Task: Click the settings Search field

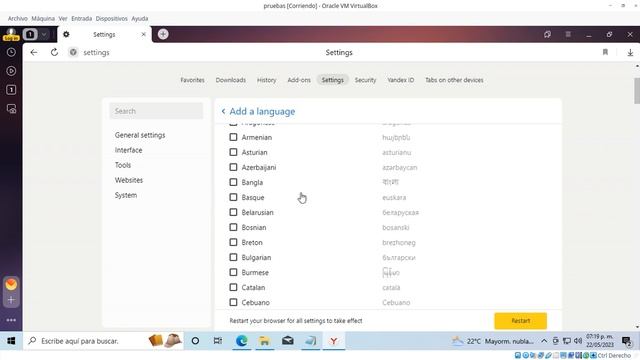Action: [156, 111]
